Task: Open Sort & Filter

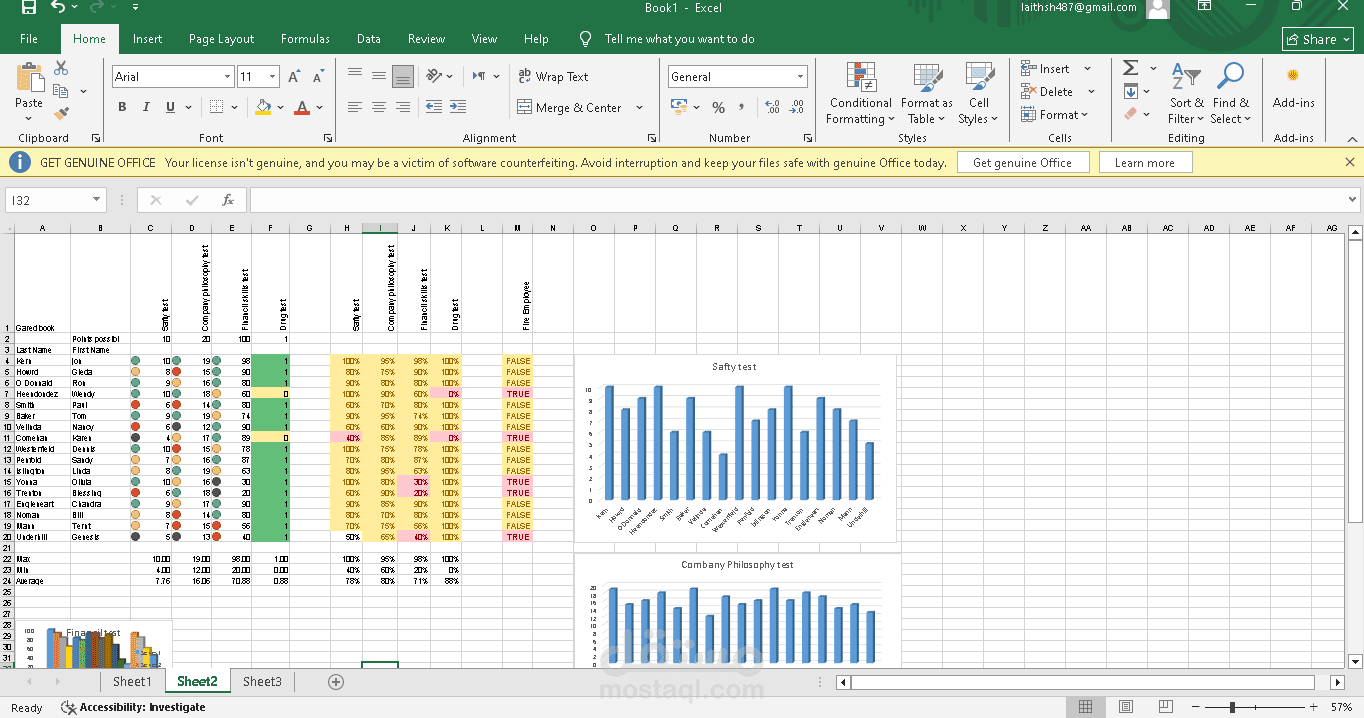Action: pyautogui.click(x=1186, y=94)
